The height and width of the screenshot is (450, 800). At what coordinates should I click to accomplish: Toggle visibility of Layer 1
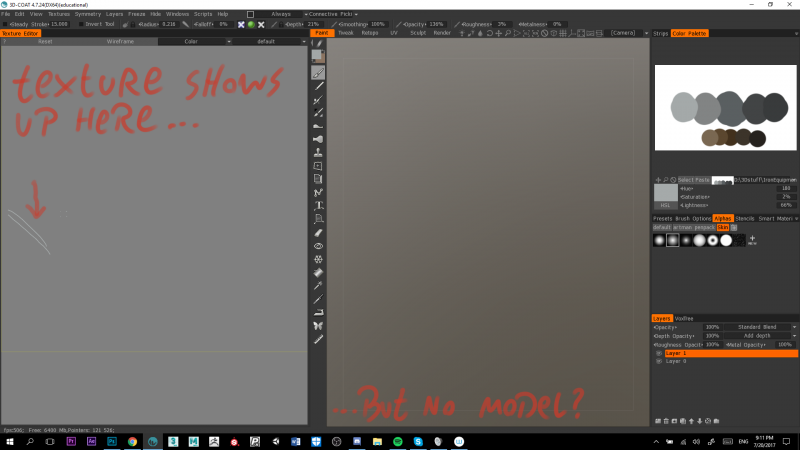[658, 353]
